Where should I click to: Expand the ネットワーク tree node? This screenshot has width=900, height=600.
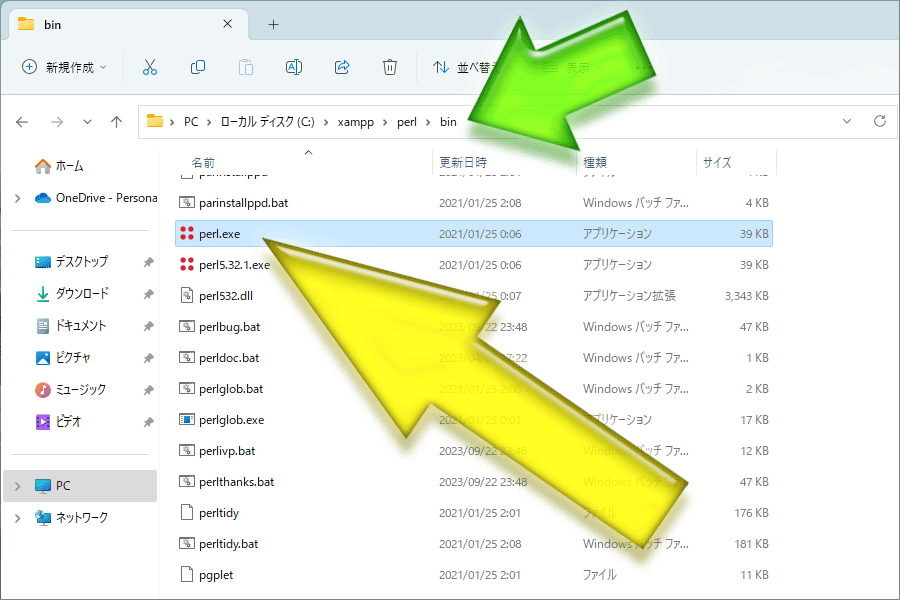coord(18,518)
